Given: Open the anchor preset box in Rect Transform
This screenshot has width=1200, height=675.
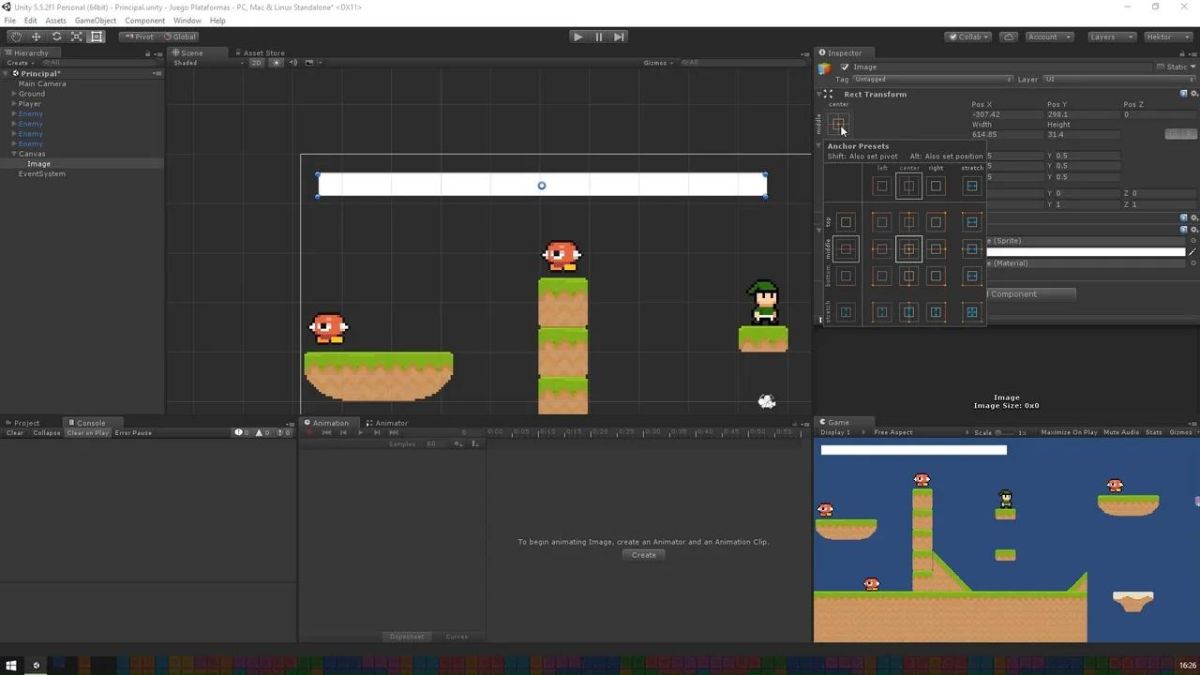Looking at the screenshot, I should pyautogui.click(x=838, y=124).
